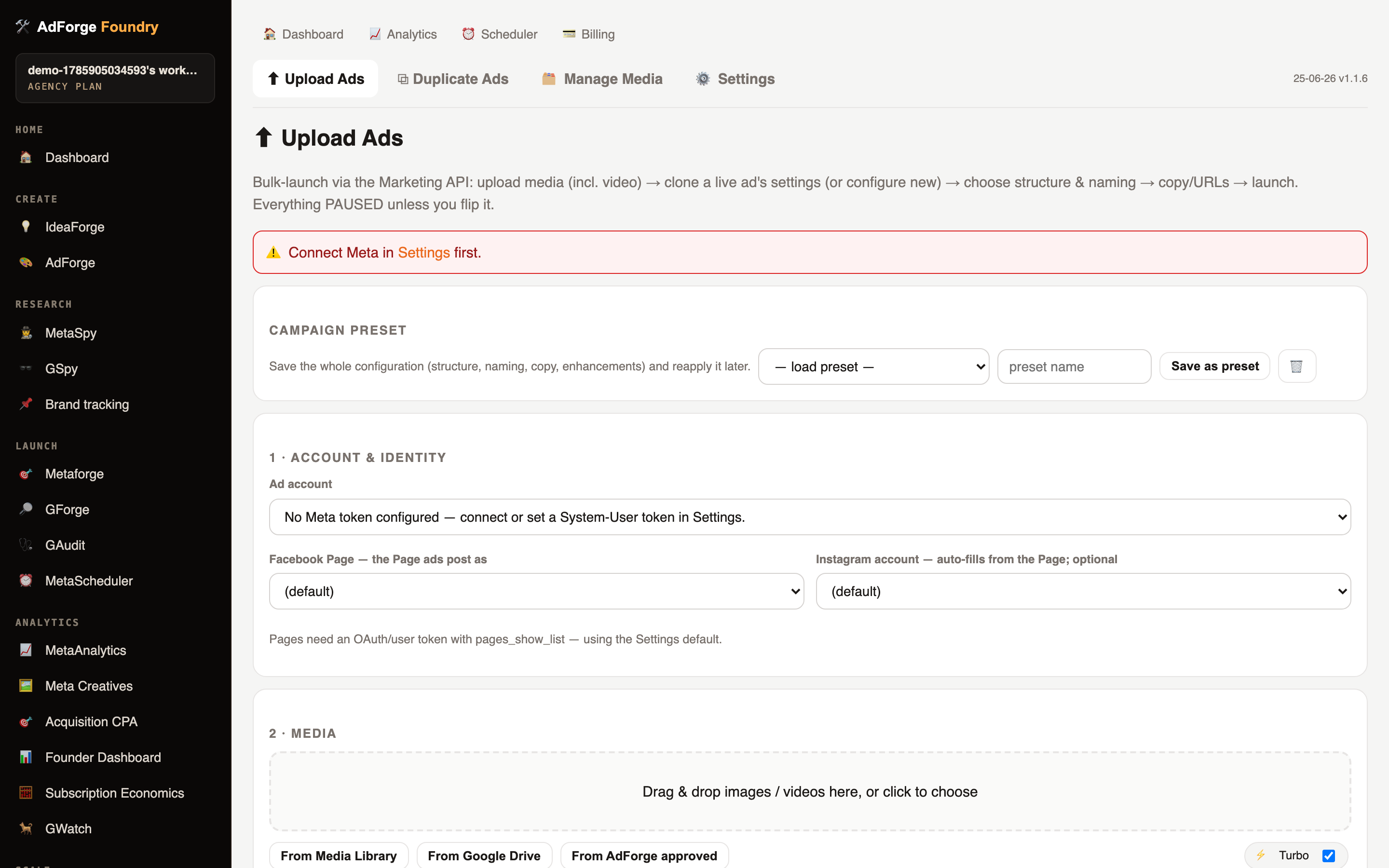Viewport: 1389px width, 868px height.
Task: Open Meta Creatives picture icon
Action: coord(26,685)
